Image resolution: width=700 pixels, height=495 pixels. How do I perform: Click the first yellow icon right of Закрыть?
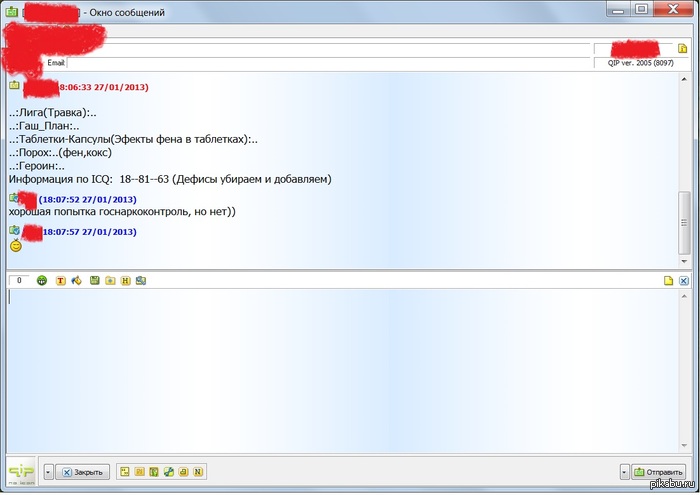pos(125,472)
